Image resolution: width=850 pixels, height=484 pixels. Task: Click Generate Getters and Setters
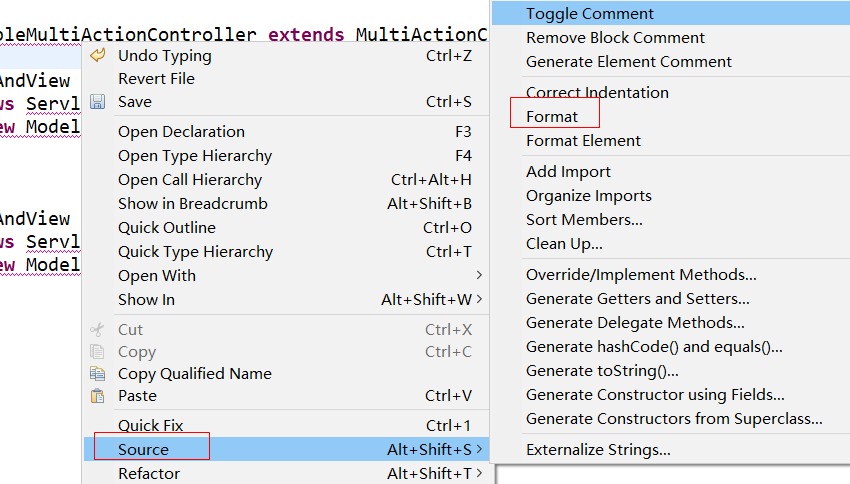click(x=638, y=299)
